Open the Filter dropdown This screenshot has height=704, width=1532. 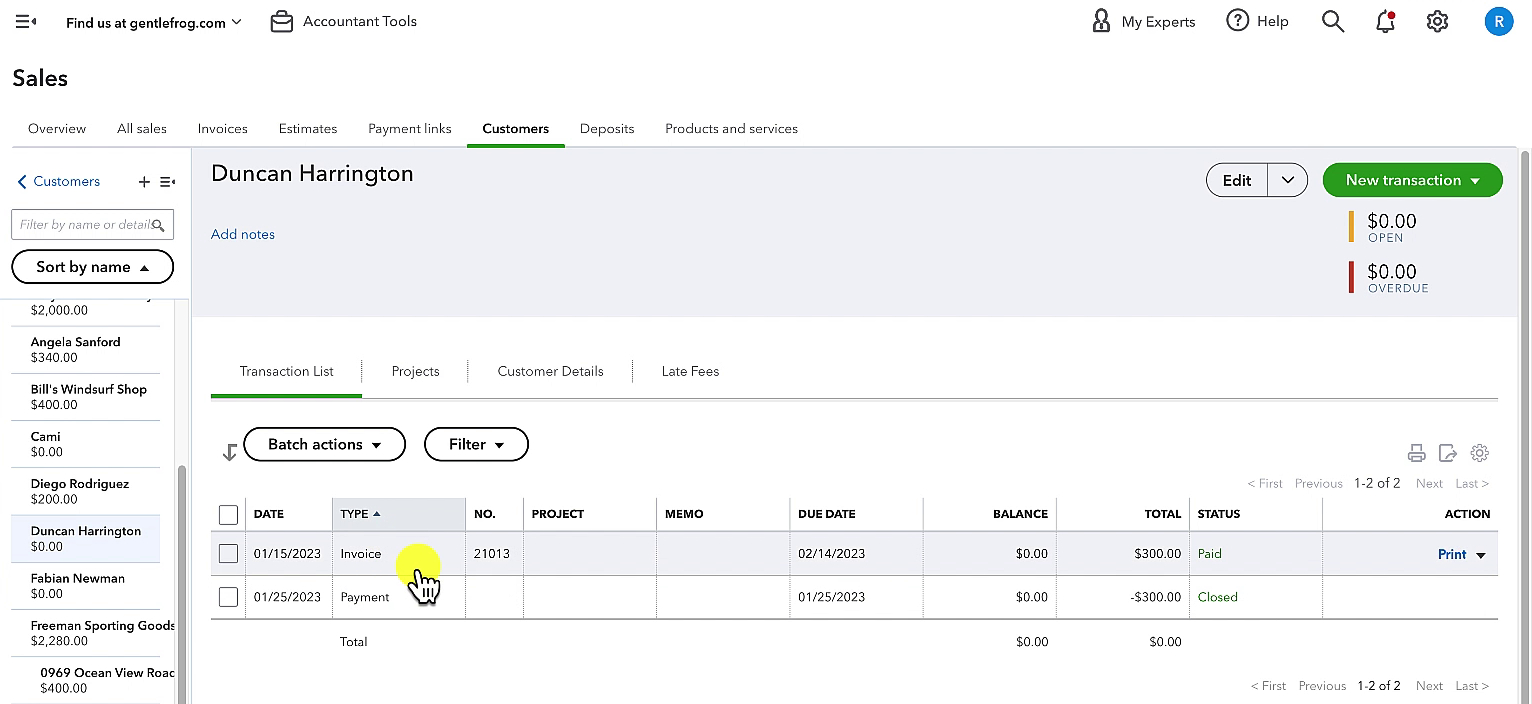point(476,445)
